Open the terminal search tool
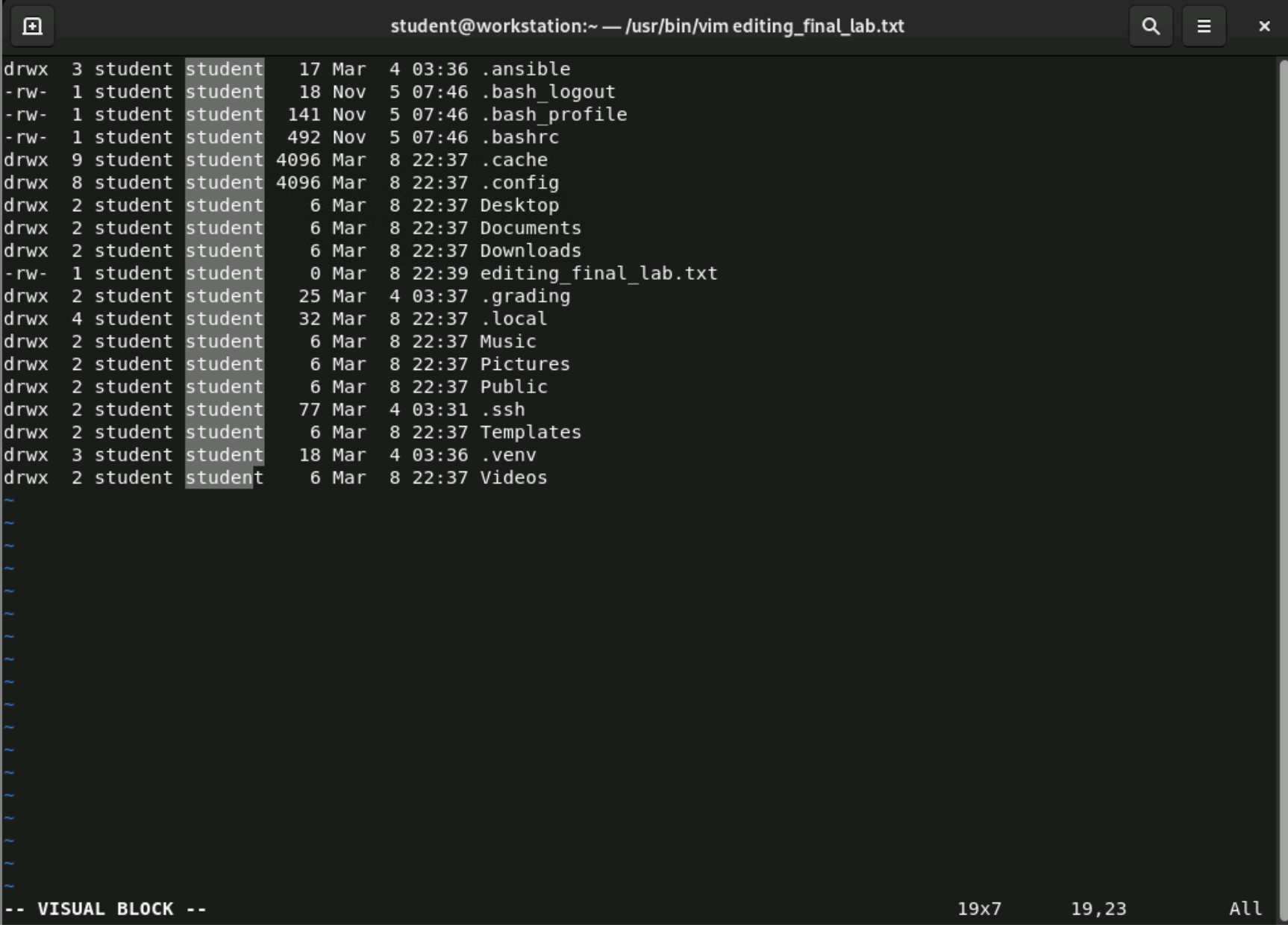This screenshot has height=925, width=1288. 1151,26
